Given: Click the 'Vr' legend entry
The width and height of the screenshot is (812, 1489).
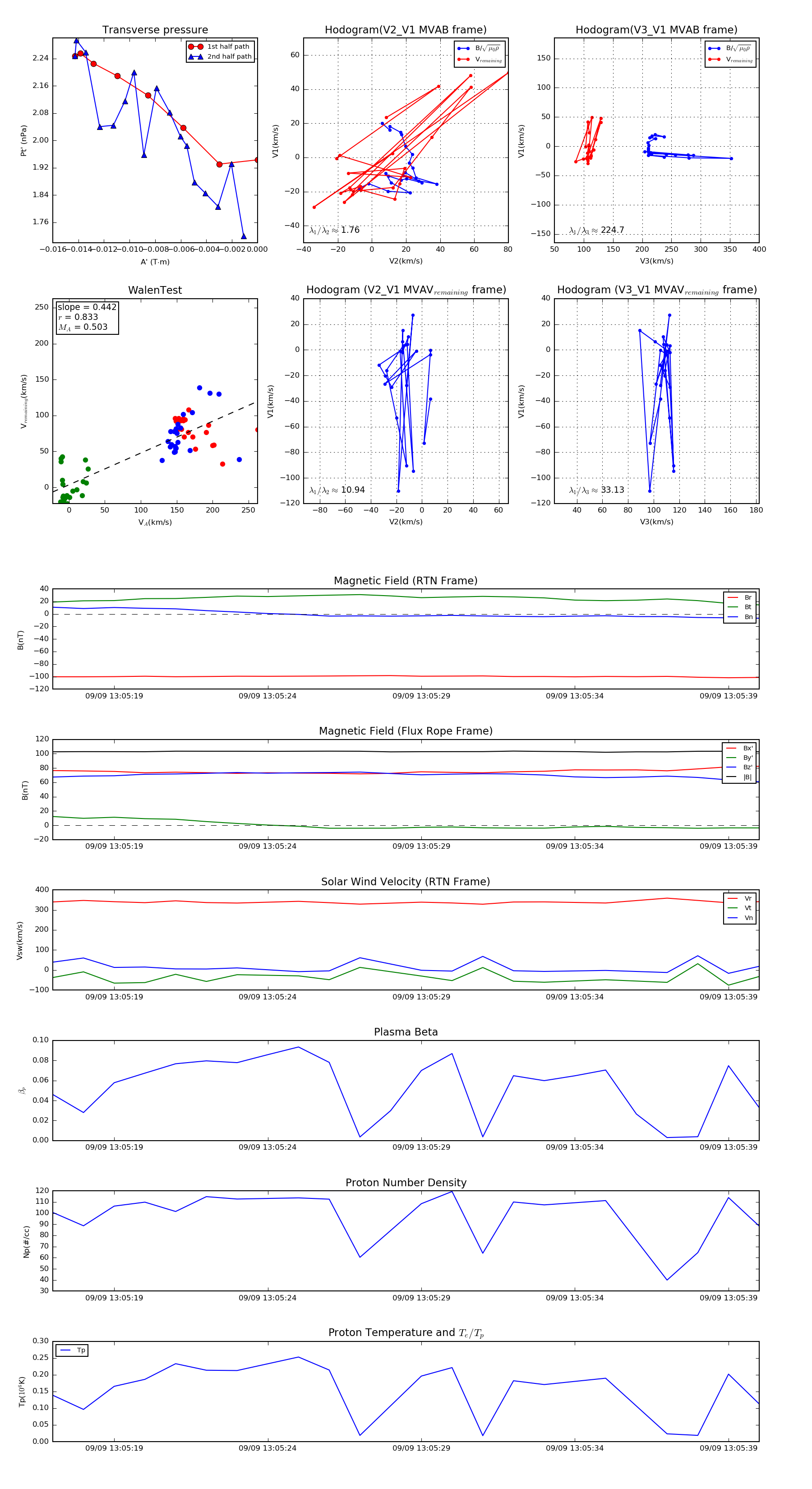Looking at the screenshot, I should [740, 899].
